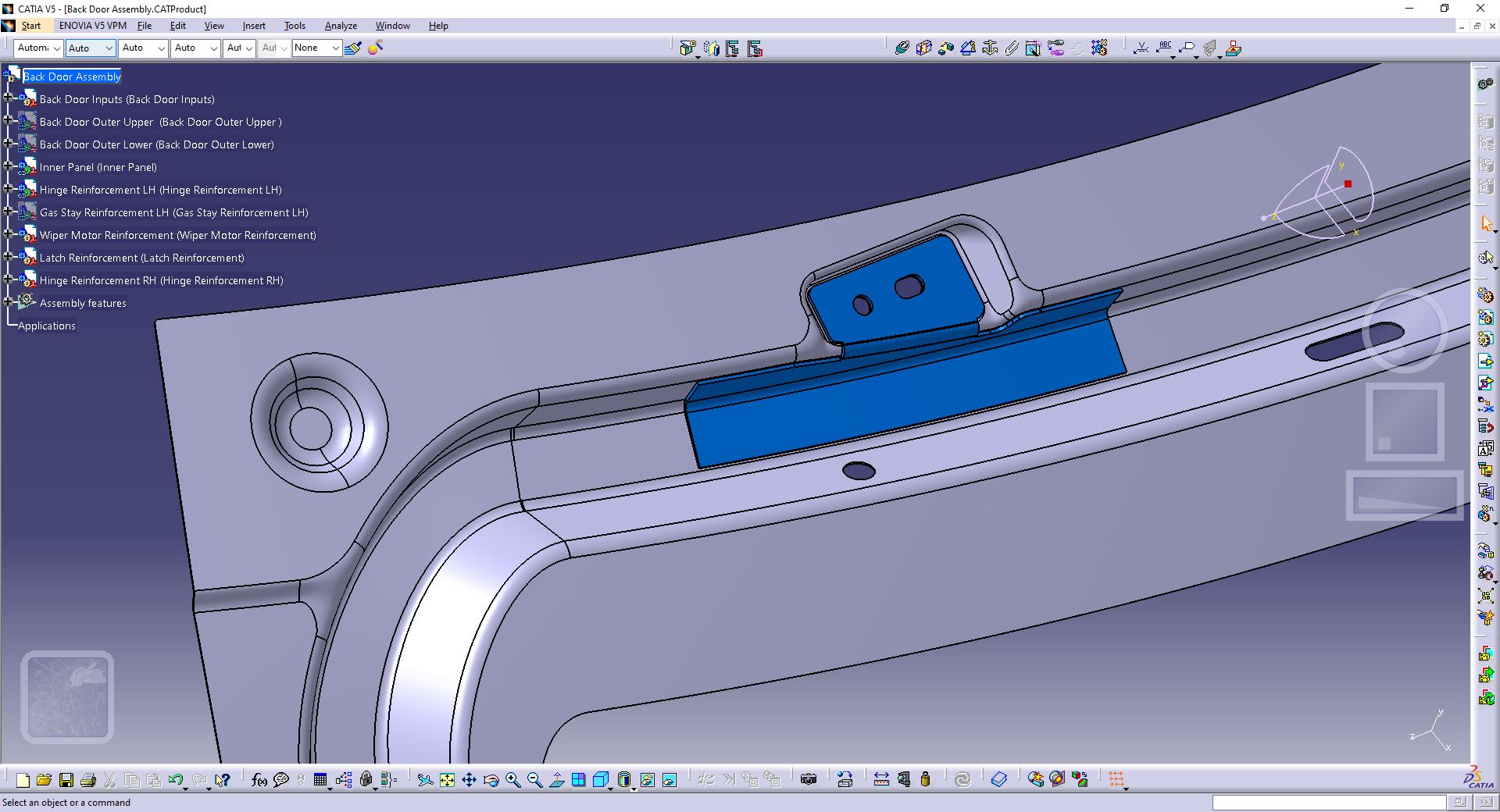The width and height of the screenshot is (1500, 812).
Task: Click the Coincidence Constraint icon
Action: point(902,48)
